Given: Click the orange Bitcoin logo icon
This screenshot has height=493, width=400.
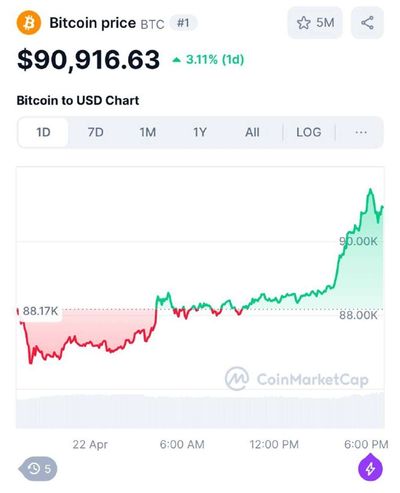Looking at the screenshot, I should tap(29, 23).
